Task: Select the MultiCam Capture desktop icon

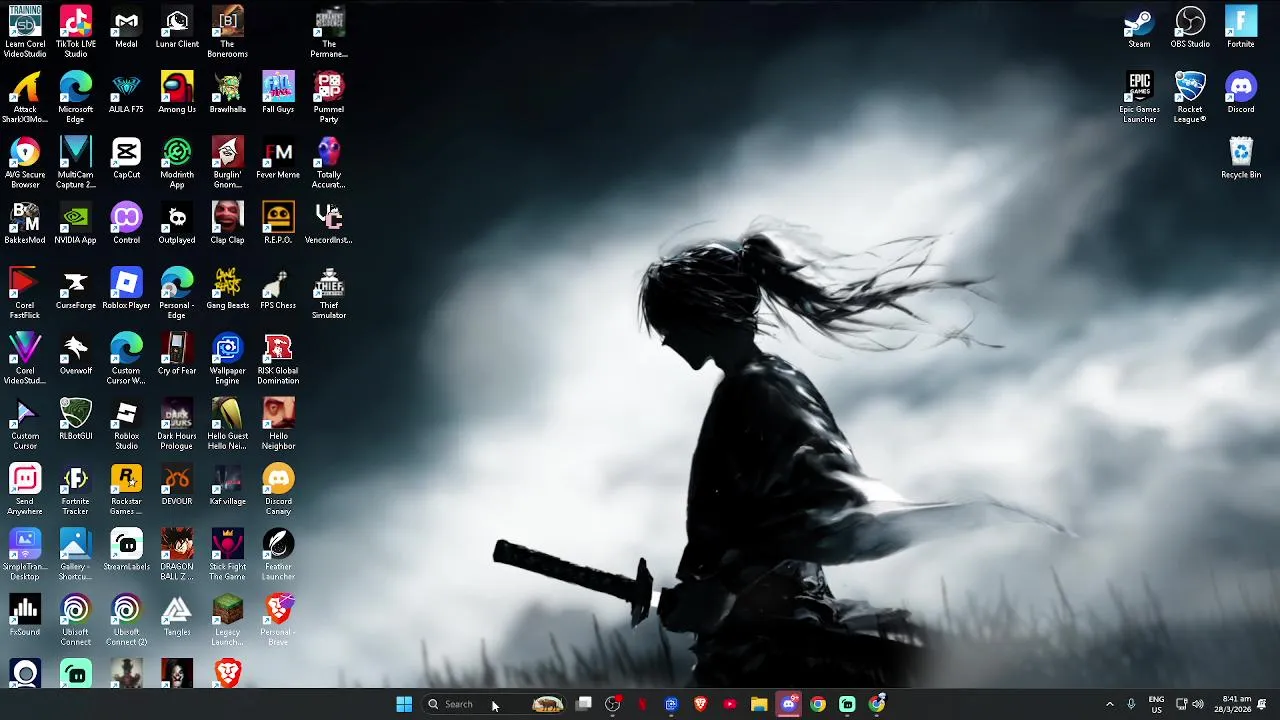Action: coord(76,162)
